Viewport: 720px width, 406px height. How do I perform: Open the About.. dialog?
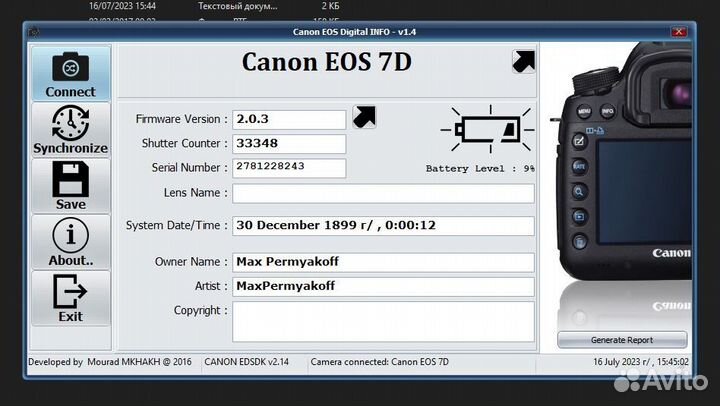click(71, 242)
